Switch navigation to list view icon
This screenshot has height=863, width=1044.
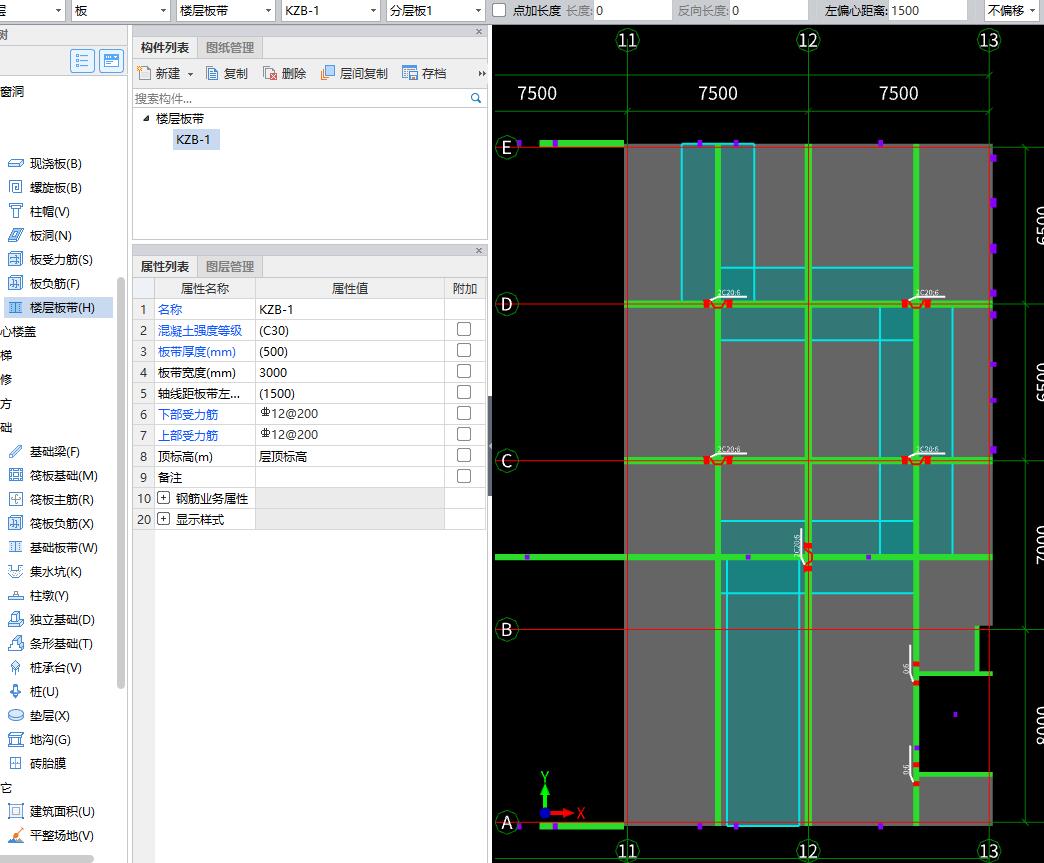click(83, 61)
